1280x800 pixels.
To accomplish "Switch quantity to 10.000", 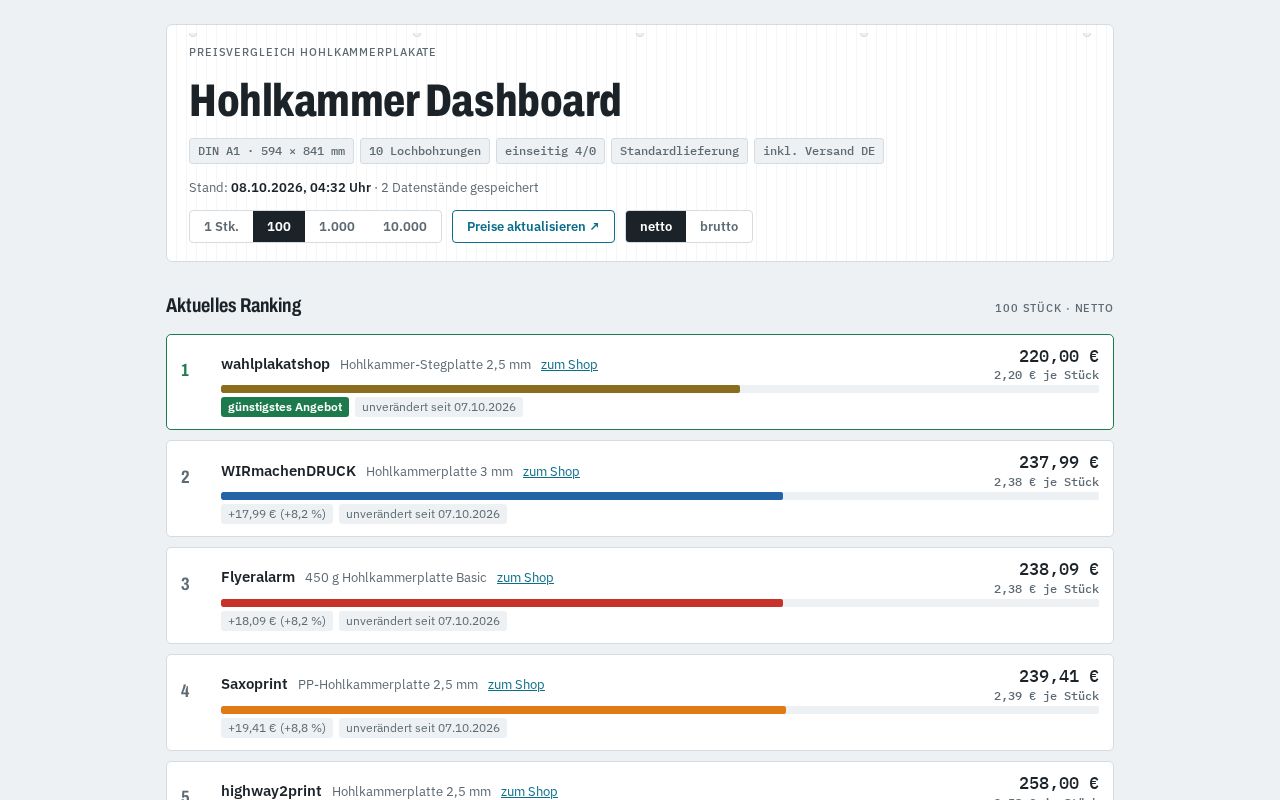I will (x=405, y=226).
